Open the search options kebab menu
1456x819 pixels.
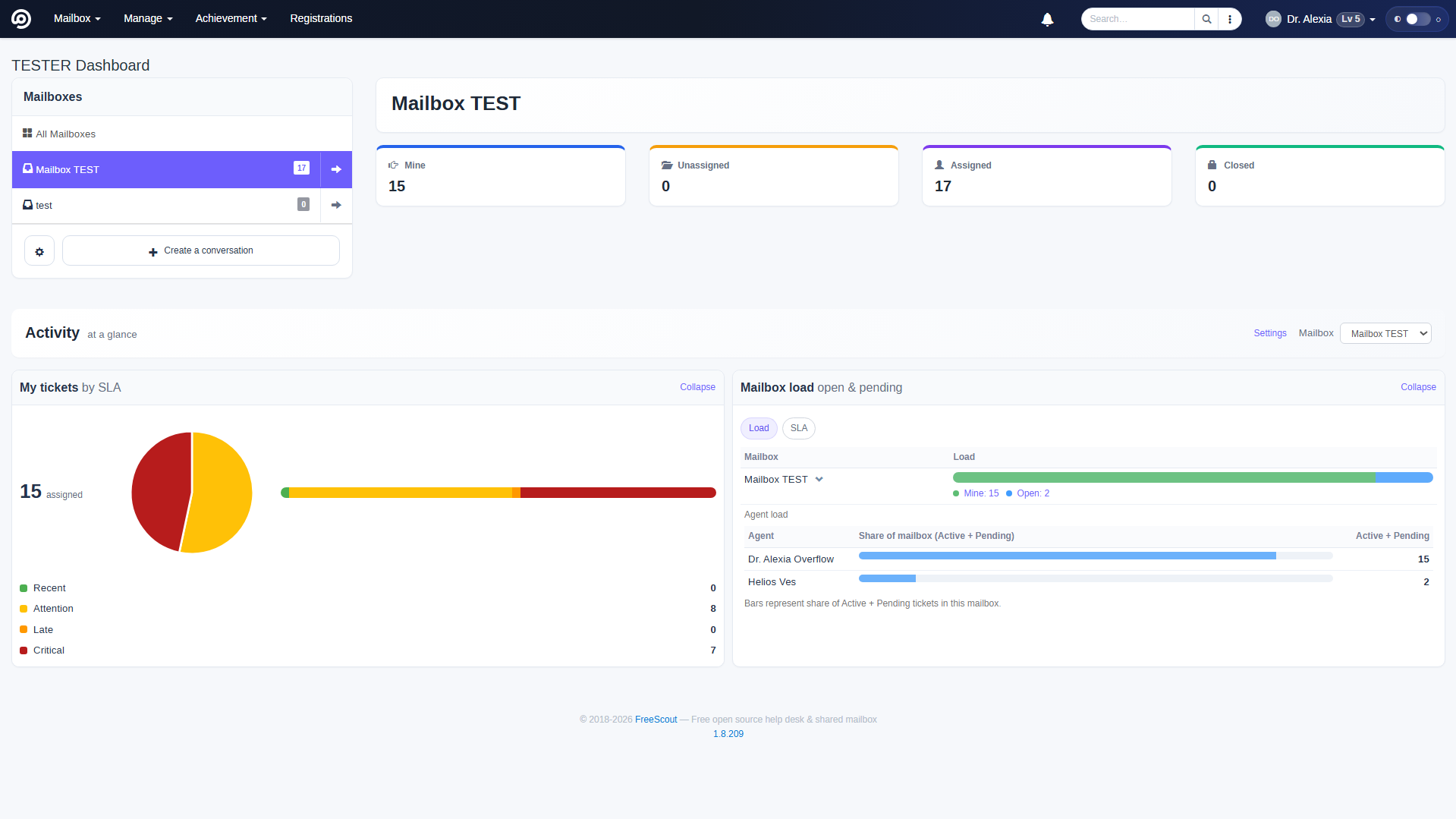[1230, 19]
